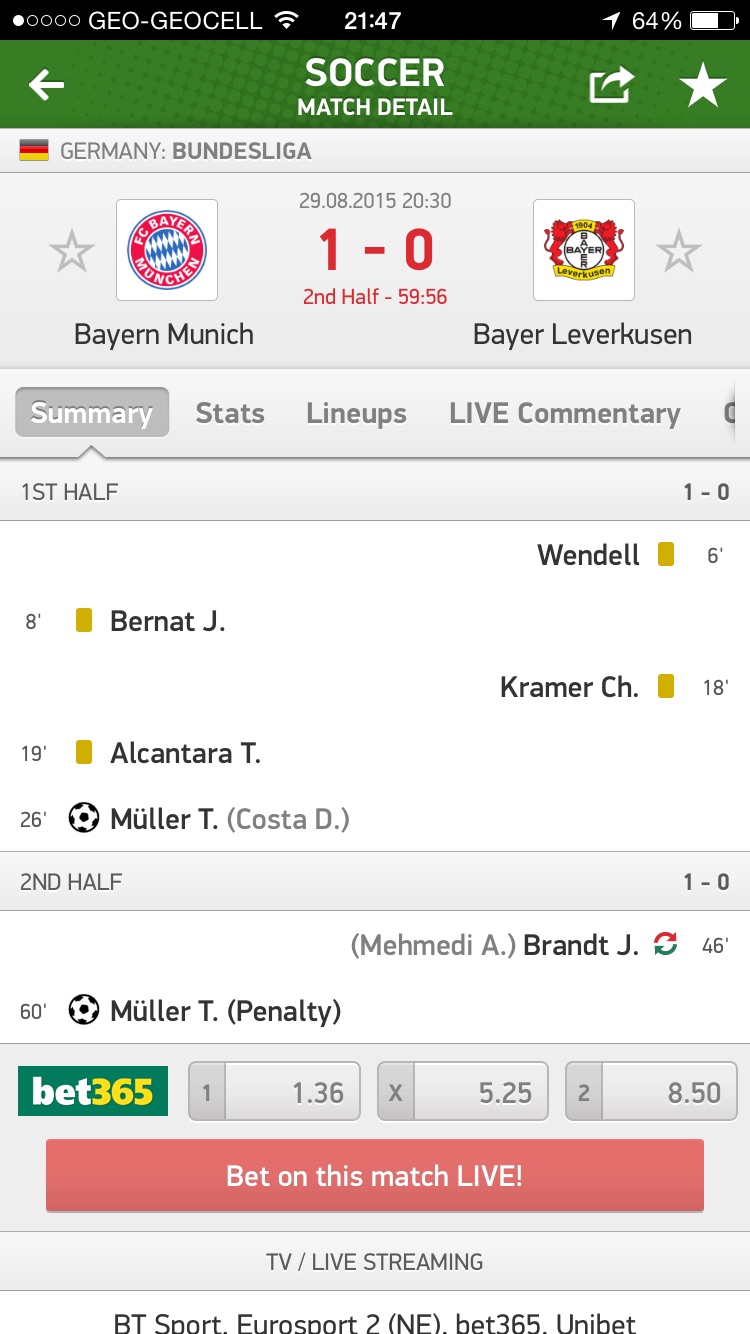Select draw odds 5.25
The width and height of the screenshot is (750, 1334).
point(463,1091)
